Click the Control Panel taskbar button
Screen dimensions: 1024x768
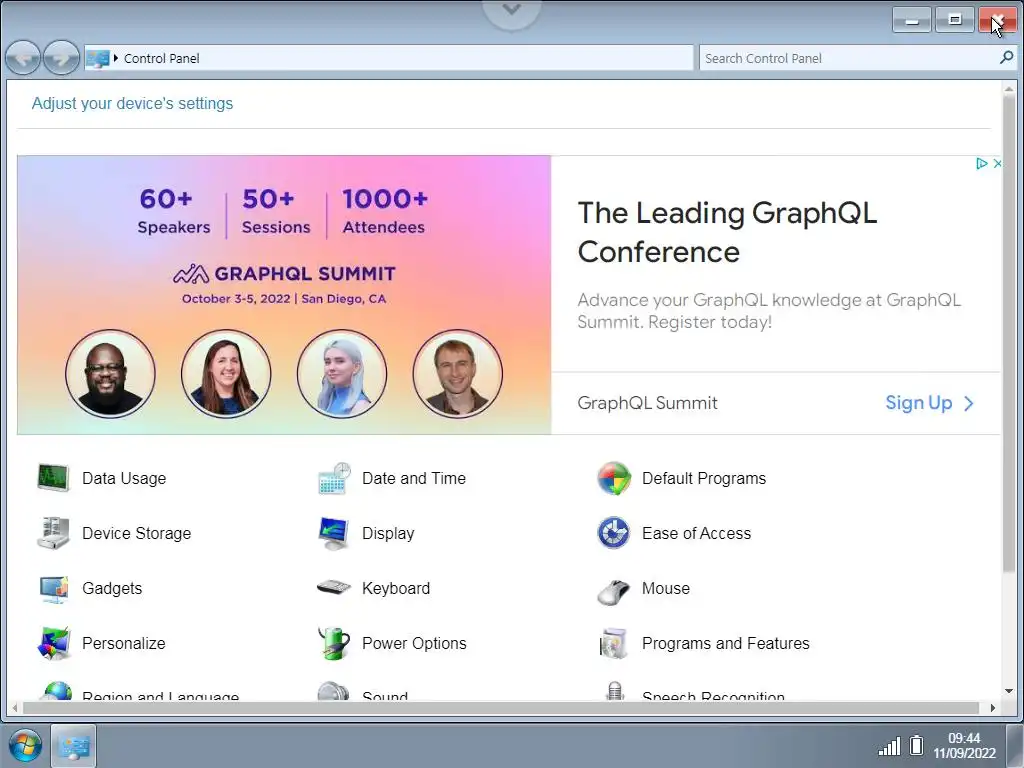click(x=73, y=745)
